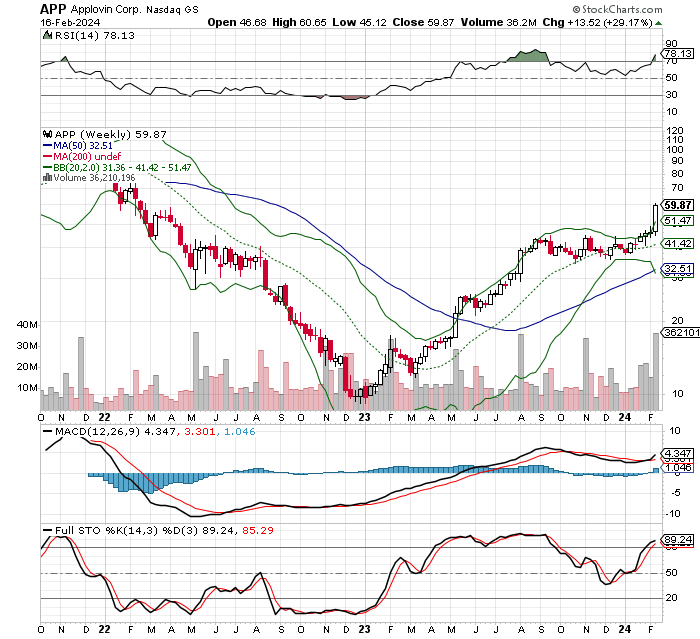Click the 40M label on the volume axis
The height and width of the screenshot is (639, 700).
(27, 325)
